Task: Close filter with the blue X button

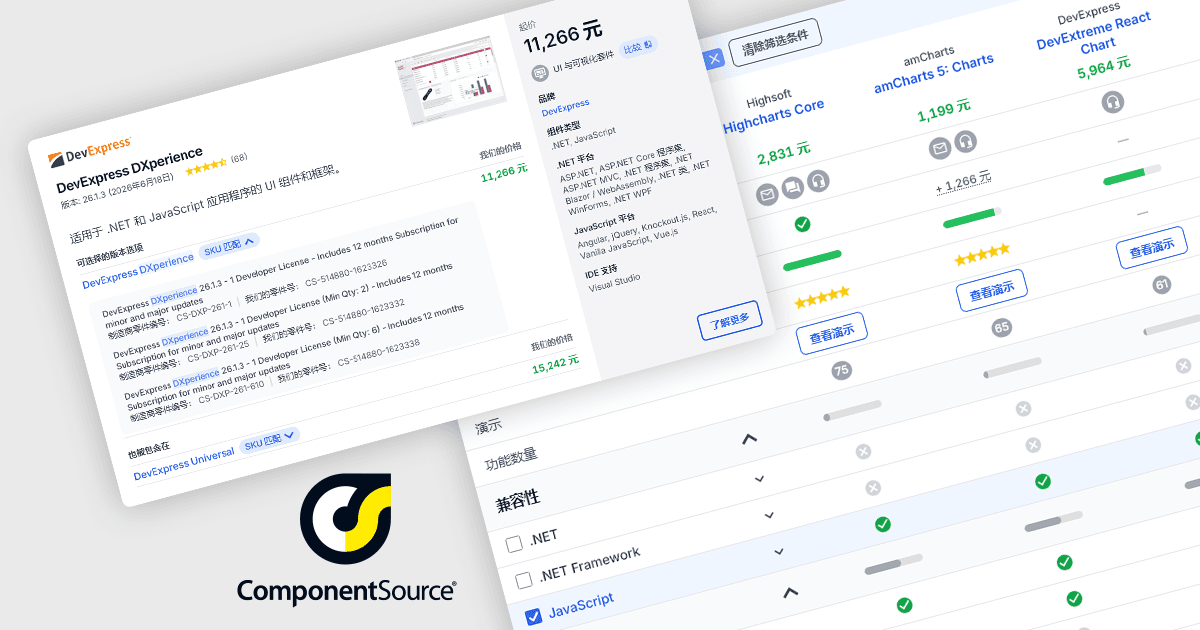Action: [x=714, y=59]
